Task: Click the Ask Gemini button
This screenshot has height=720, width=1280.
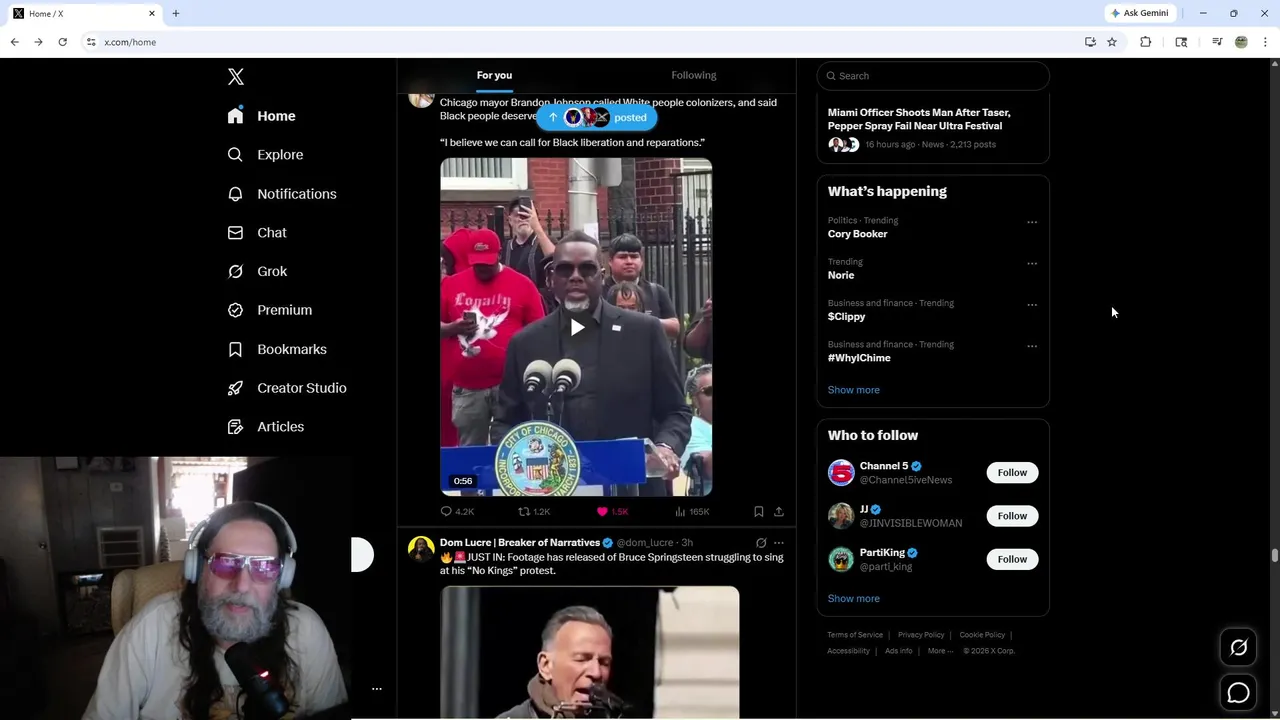Action: tap(1140, 13)
